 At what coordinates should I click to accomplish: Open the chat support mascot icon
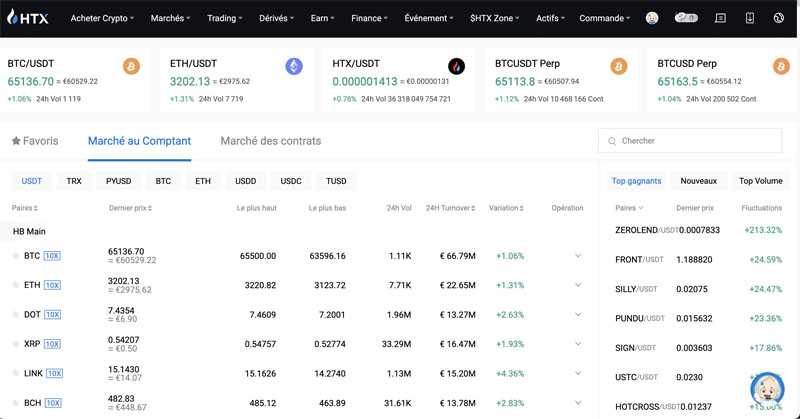pyautogui.click(x=767, y=389)
